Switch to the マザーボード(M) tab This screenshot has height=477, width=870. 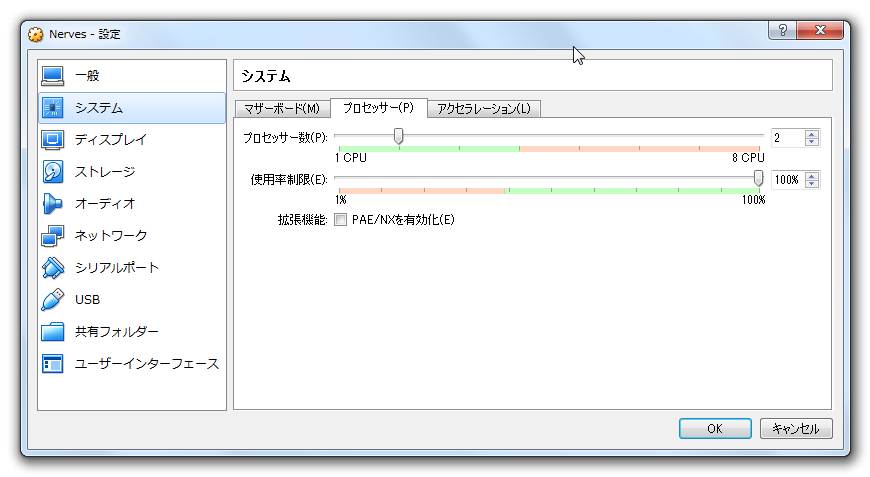pos(282,109)
